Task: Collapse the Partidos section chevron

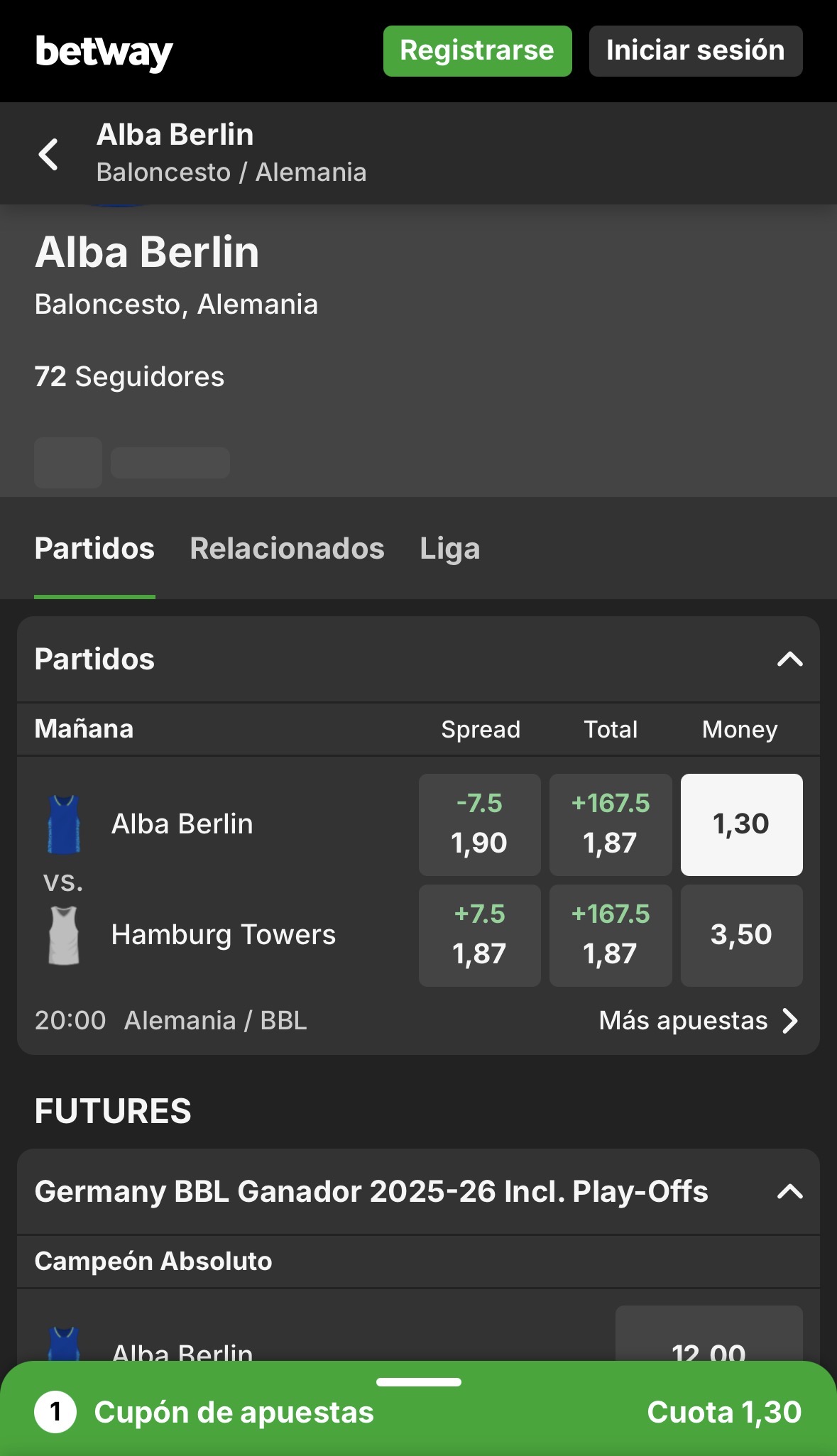Action: 789,659
